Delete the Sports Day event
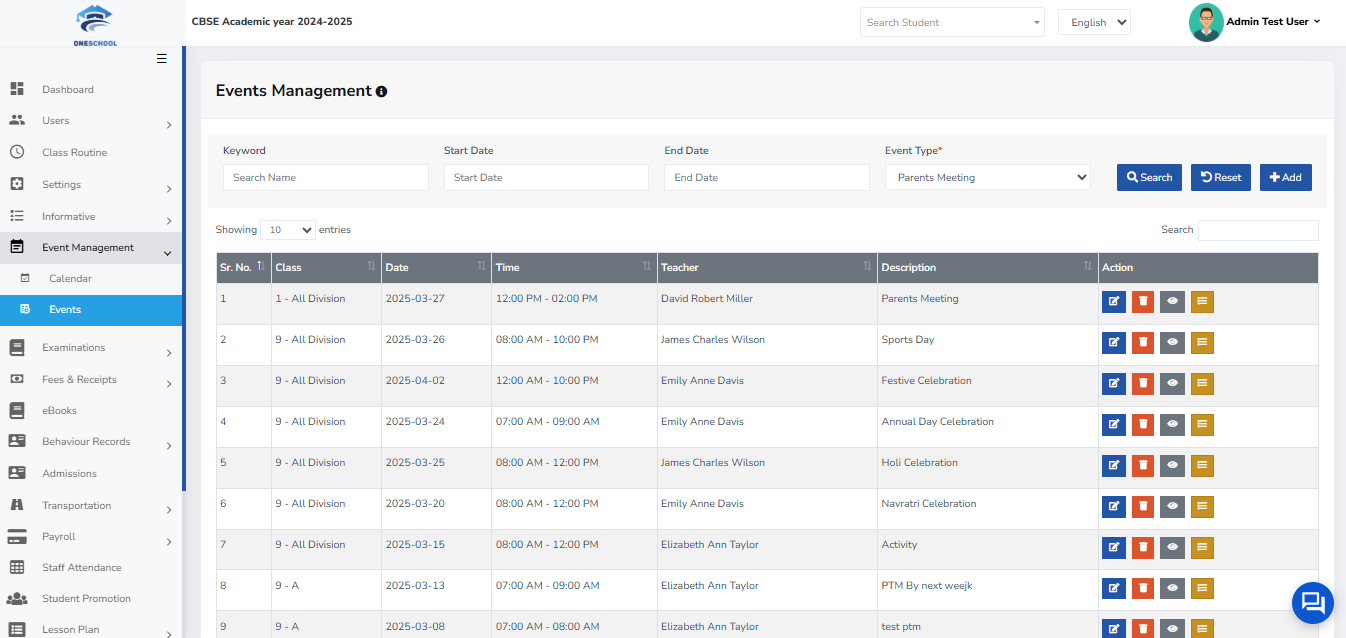This screenshot has height=638, width=1346. [x=1142, y=343]
